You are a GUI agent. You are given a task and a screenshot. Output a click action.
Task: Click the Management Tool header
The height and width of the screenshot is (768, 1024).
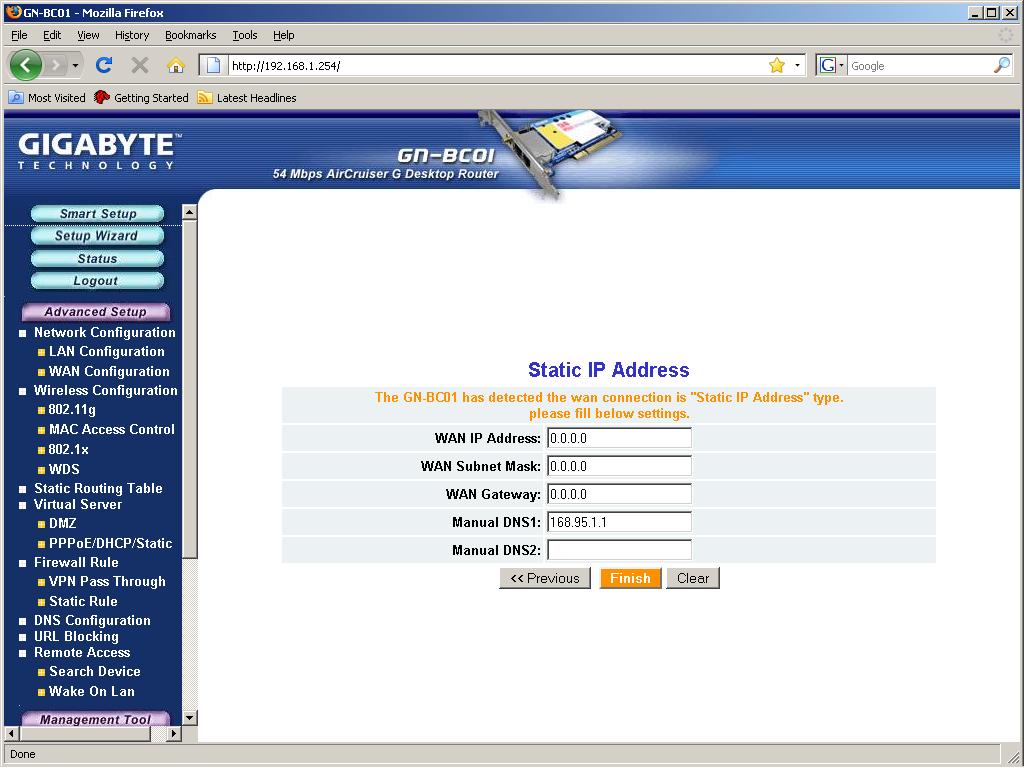click(96, 718)
